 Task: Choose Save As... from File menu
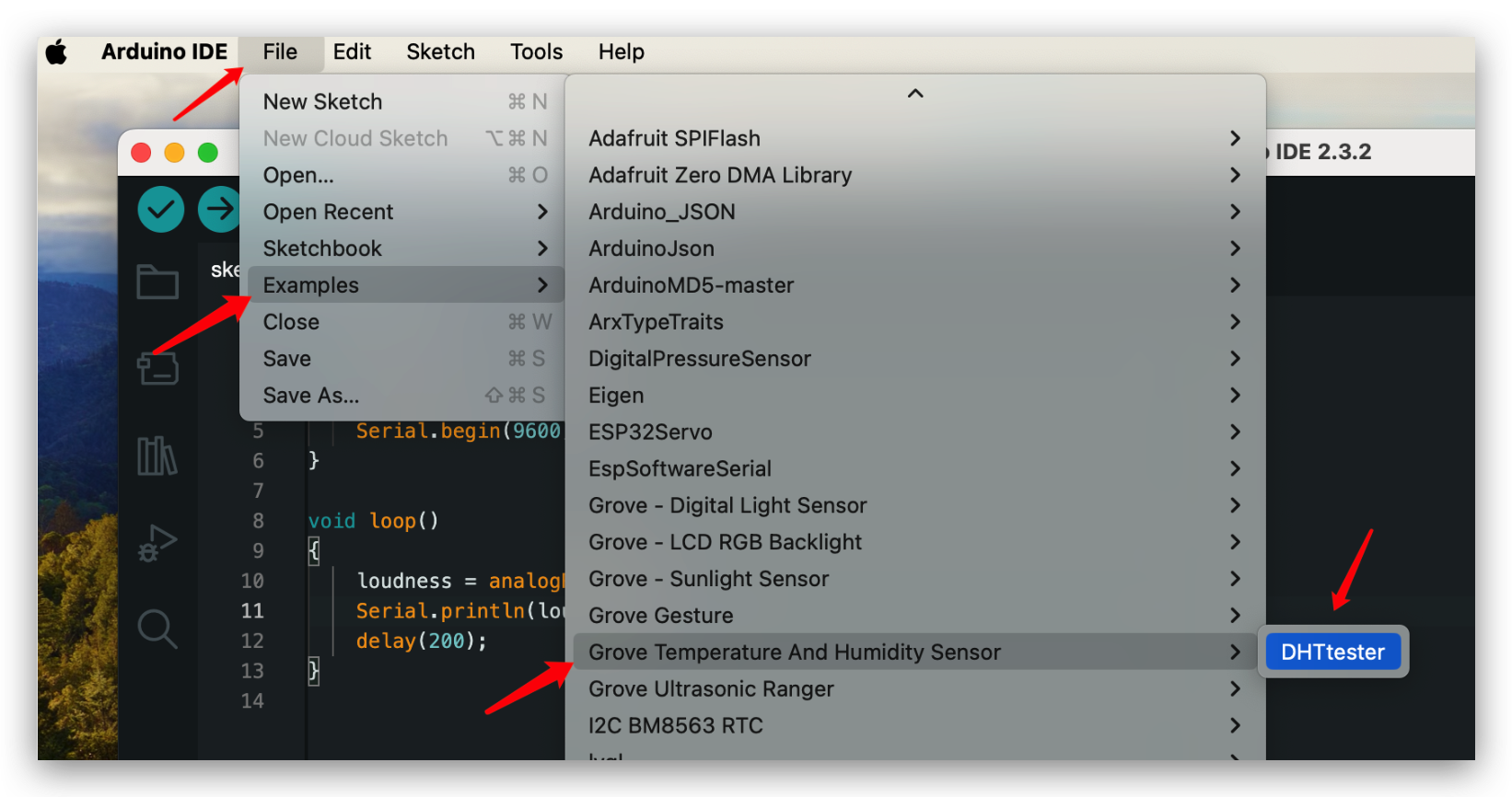pos(403,396)
